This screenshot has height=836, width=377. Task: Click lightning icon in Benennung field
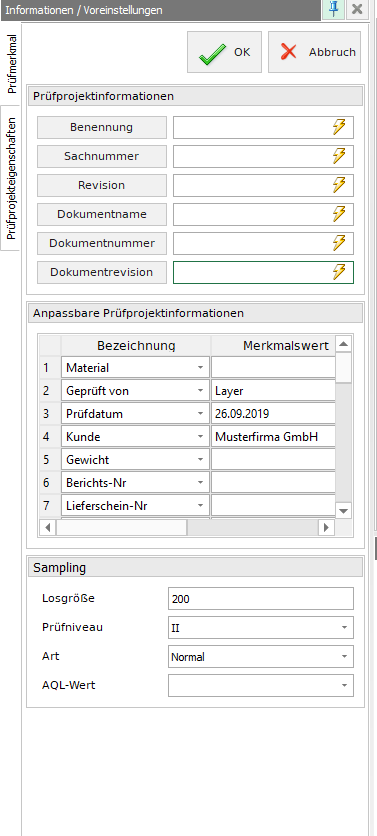click(x=339, y=127)
